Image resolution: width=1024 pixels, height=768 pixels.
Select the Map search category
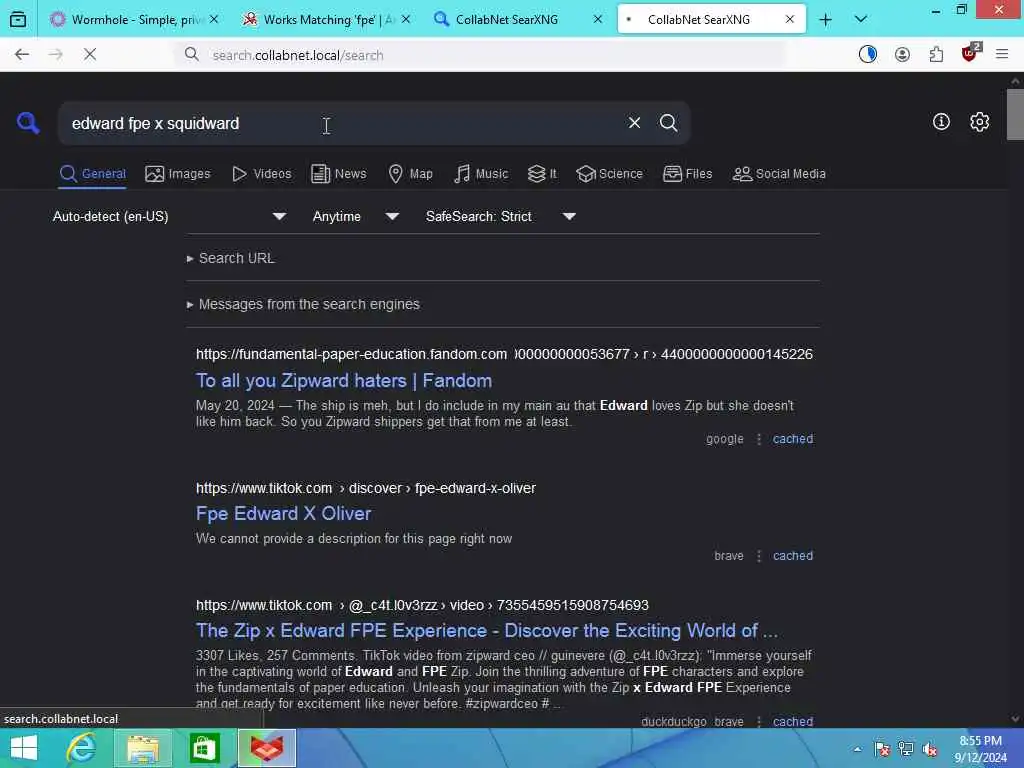coord(410,174)
